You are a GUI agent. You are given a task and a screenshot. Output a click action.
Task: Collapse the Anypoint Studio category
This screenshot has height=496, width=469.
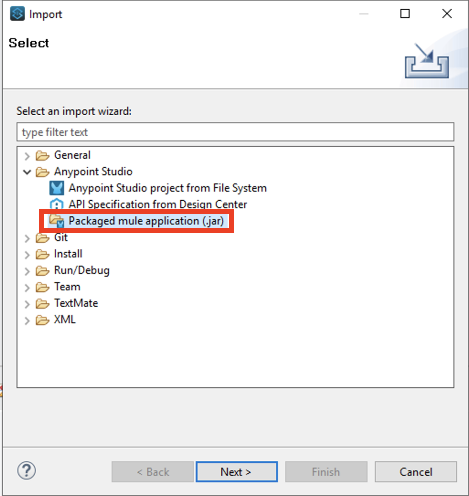(x=27, y=172)
